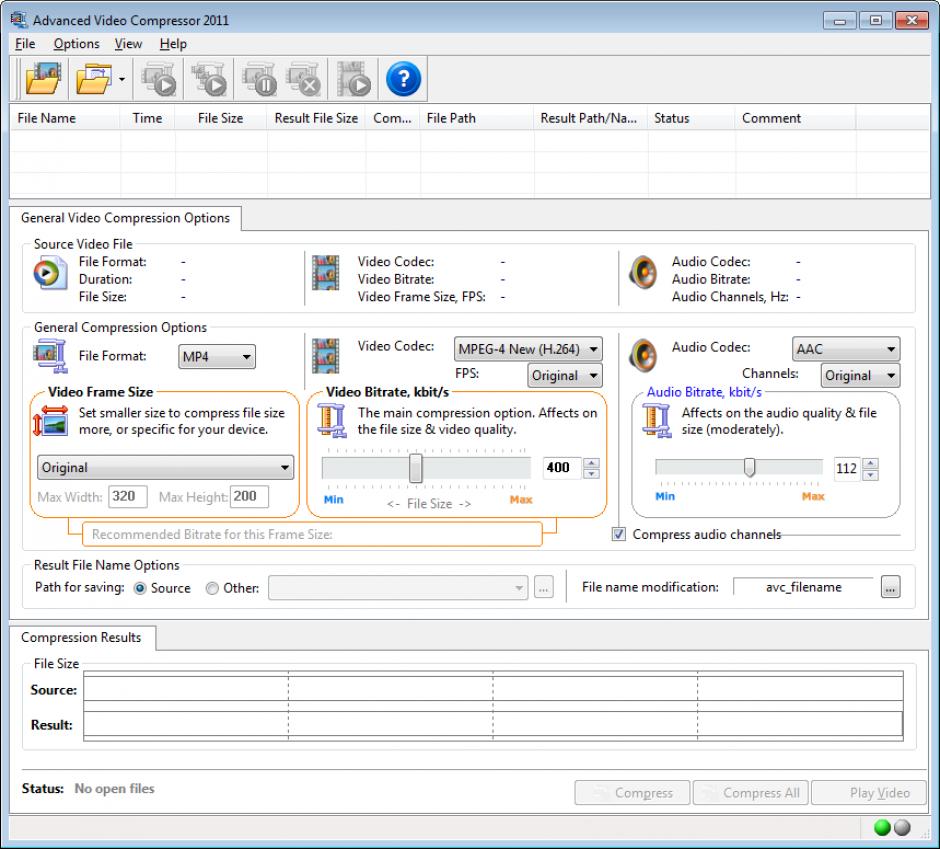
Task: Increase video bitrate with the up spinner arrow
Action: (x=591, y=463)
